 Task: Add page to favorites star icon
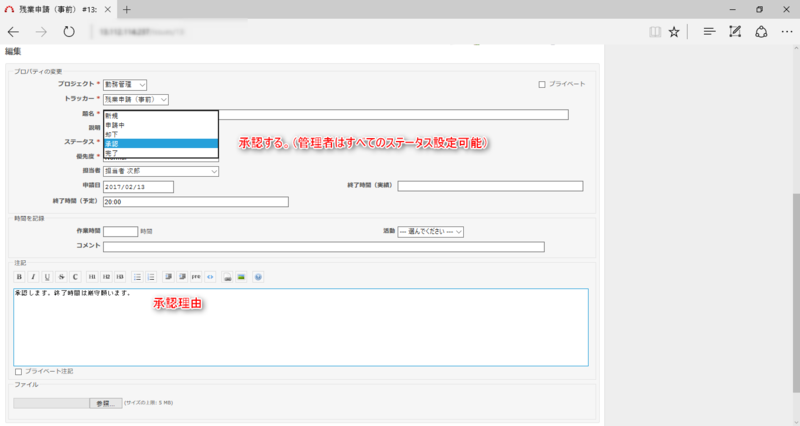(x=674, y=32)
